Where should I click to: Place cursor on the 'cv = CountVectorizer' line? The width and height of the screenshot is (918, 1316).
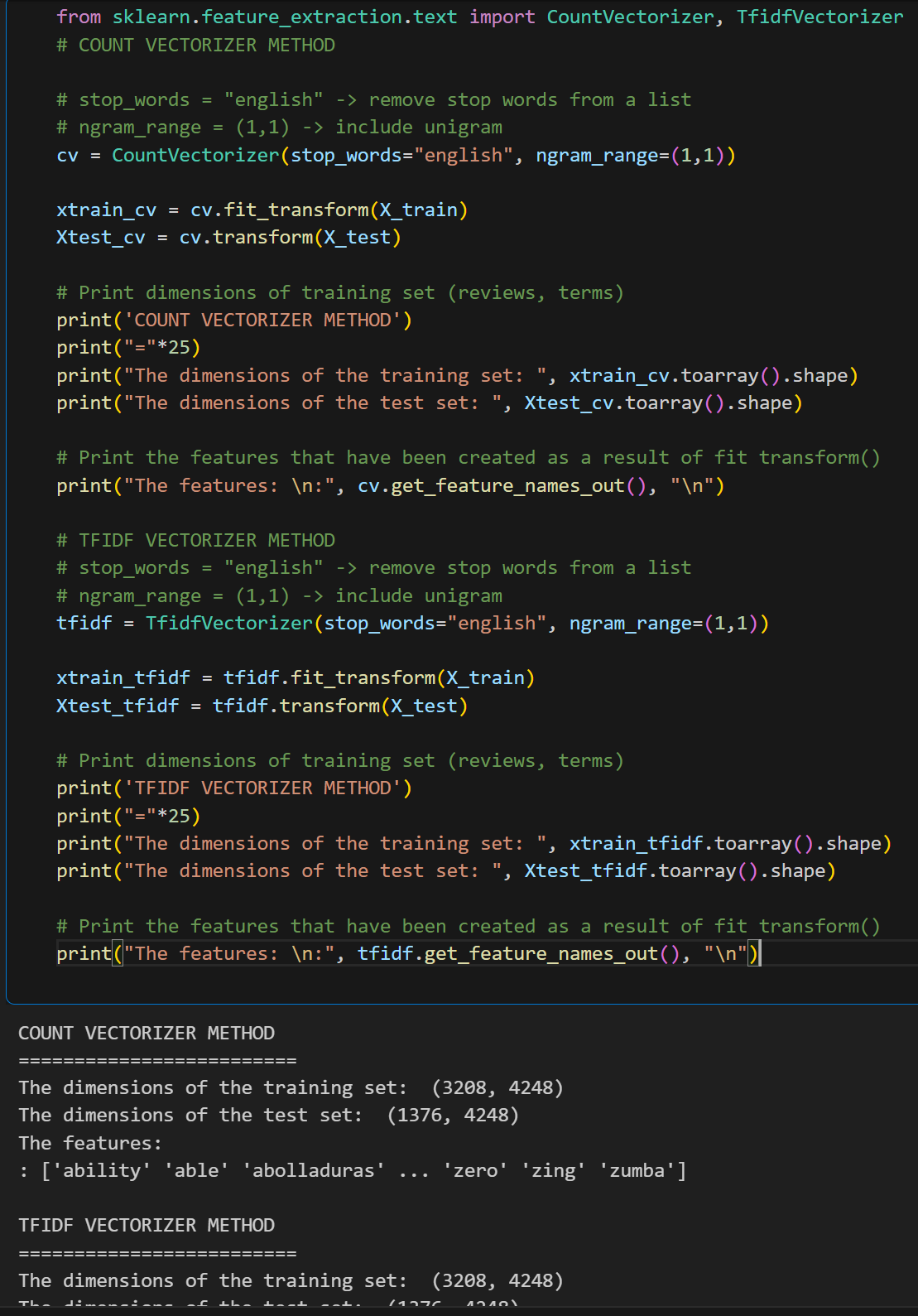395,155
